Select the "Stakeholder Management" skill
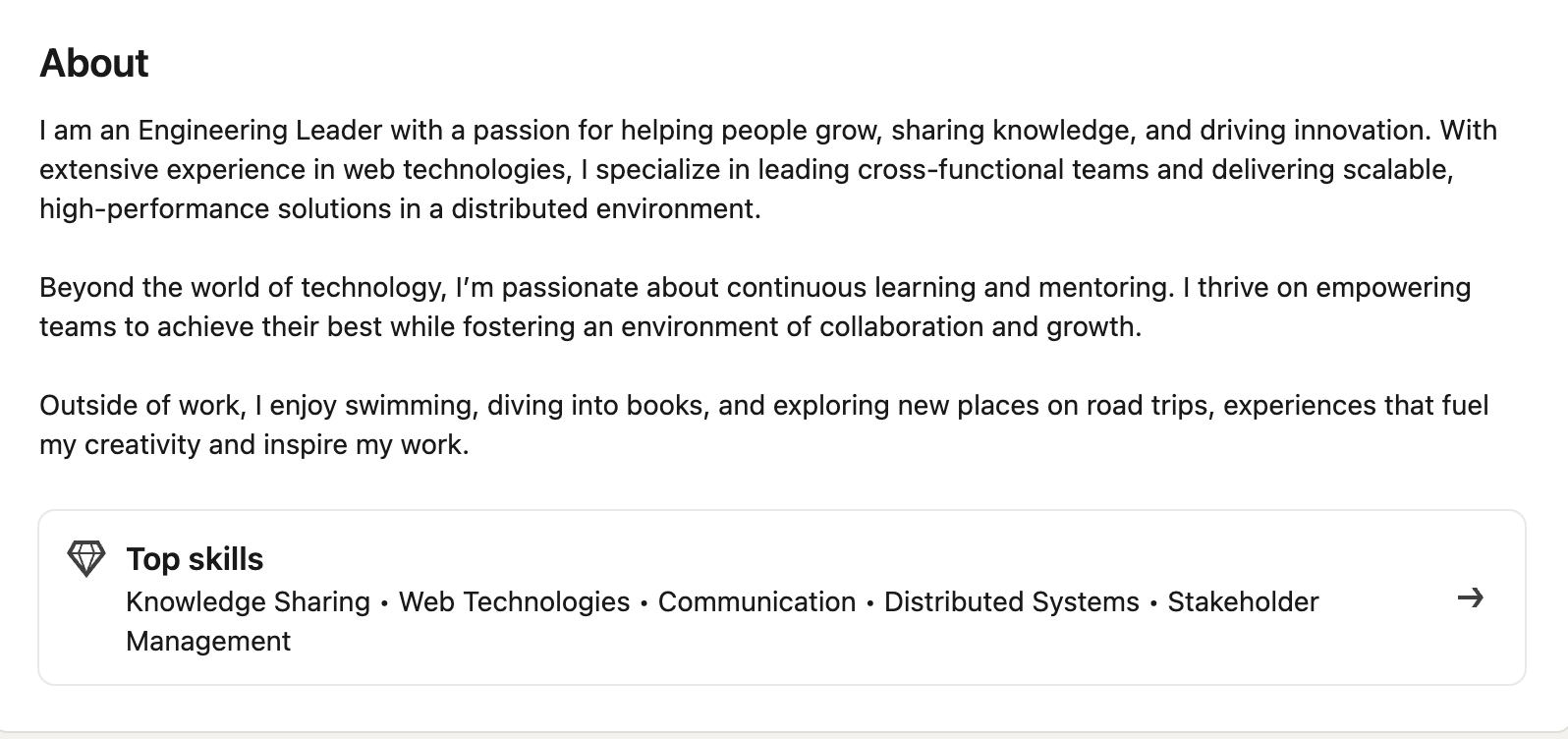 pyautogui.click(x=1243, y=601)
